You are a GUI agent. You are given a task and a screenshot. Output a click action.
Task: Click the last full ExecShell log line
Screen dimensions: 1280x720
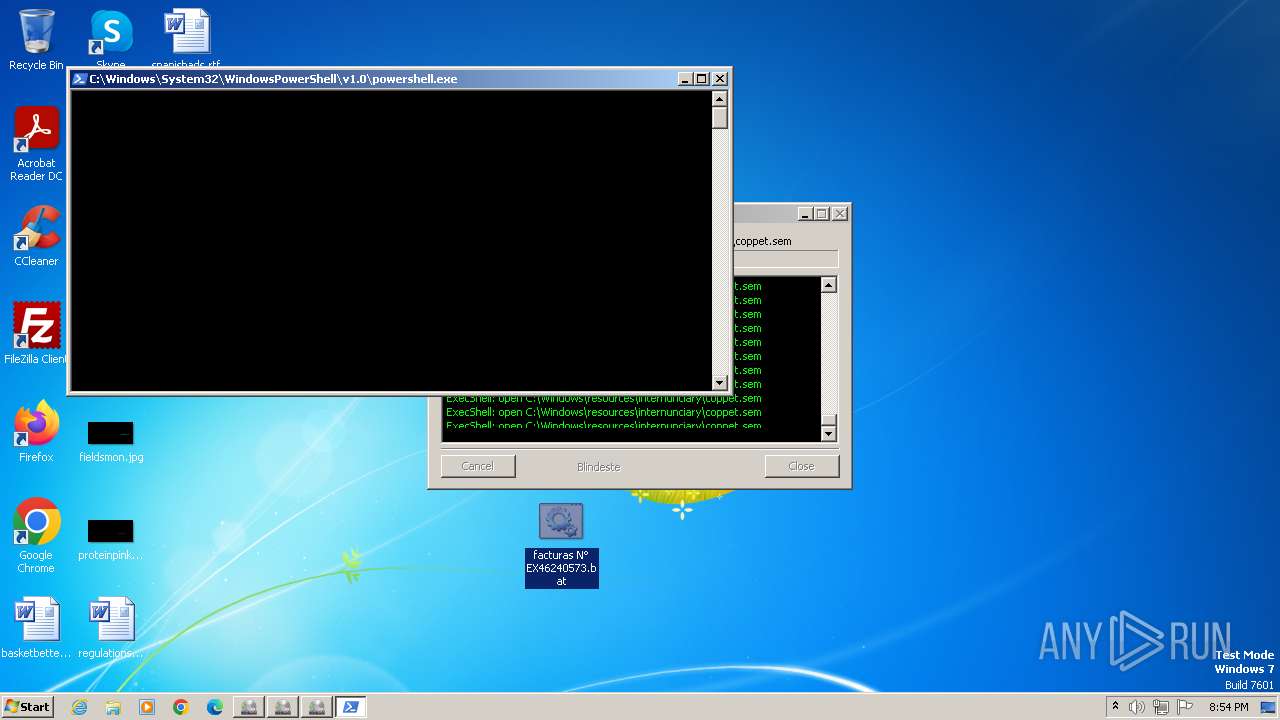coord(604,412)
